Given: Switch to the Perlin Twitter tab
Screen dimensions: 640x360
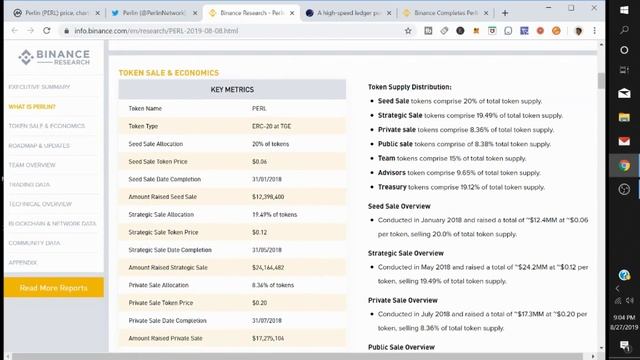Looking at the screenshot, I should click(x=153, y=13).
